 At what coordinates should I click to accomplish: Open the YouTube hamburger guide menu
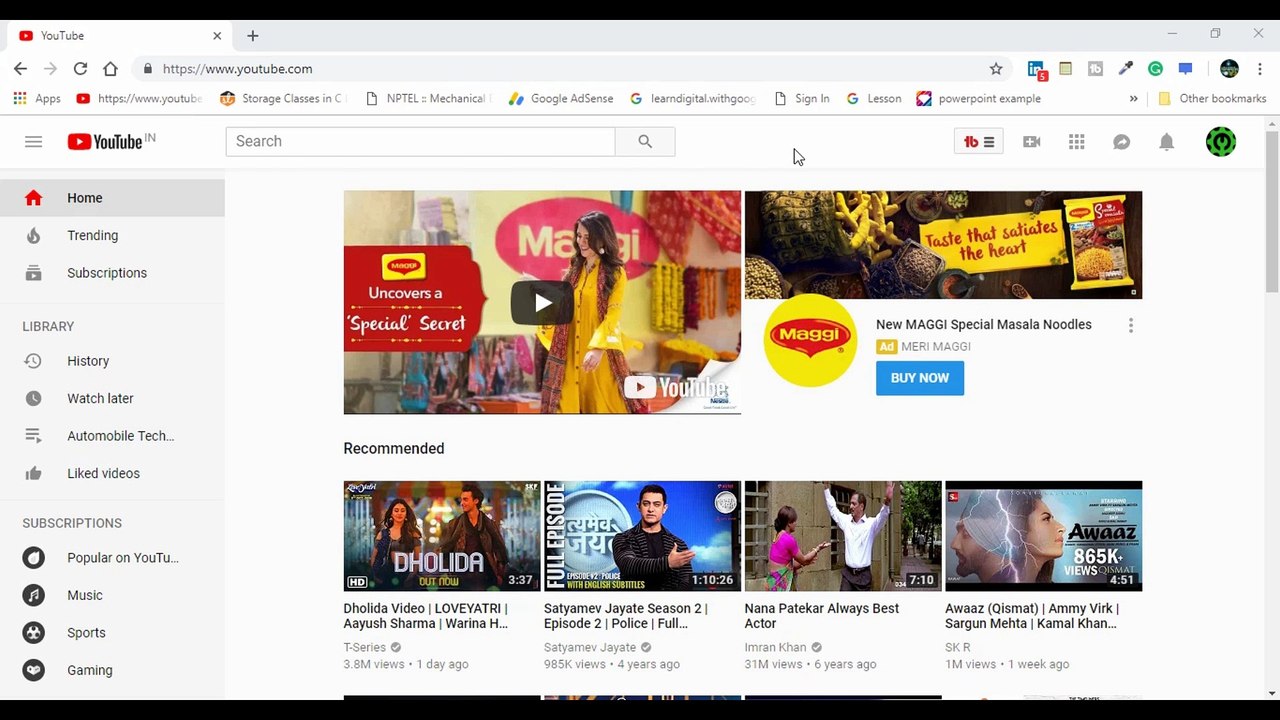34,142
